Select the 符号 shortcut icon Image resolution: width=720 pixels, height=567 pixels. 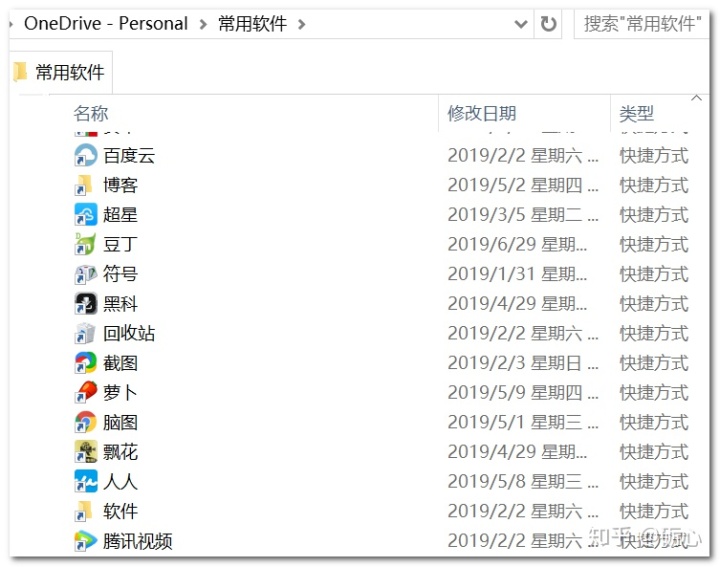(86, 274)
